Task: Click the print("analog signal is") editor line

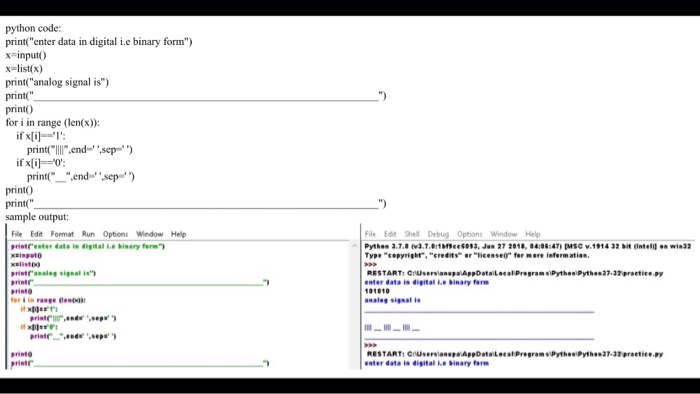Action: click(53, 274)
